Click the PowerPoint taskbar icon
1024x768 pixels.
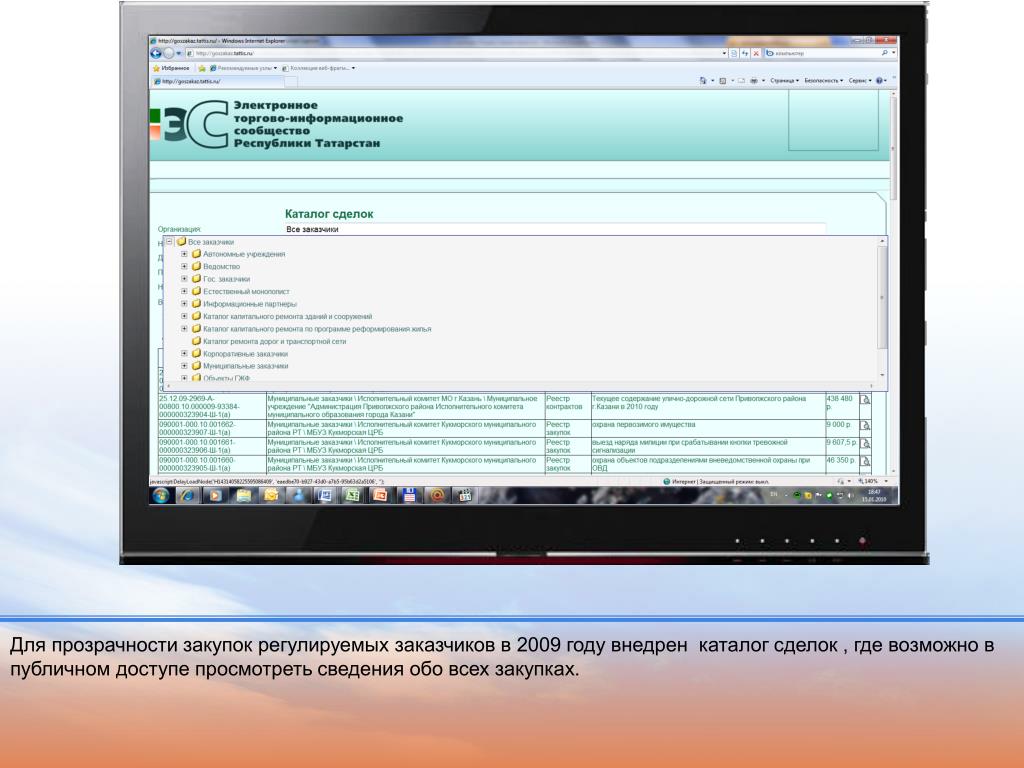tap(380, 496)
